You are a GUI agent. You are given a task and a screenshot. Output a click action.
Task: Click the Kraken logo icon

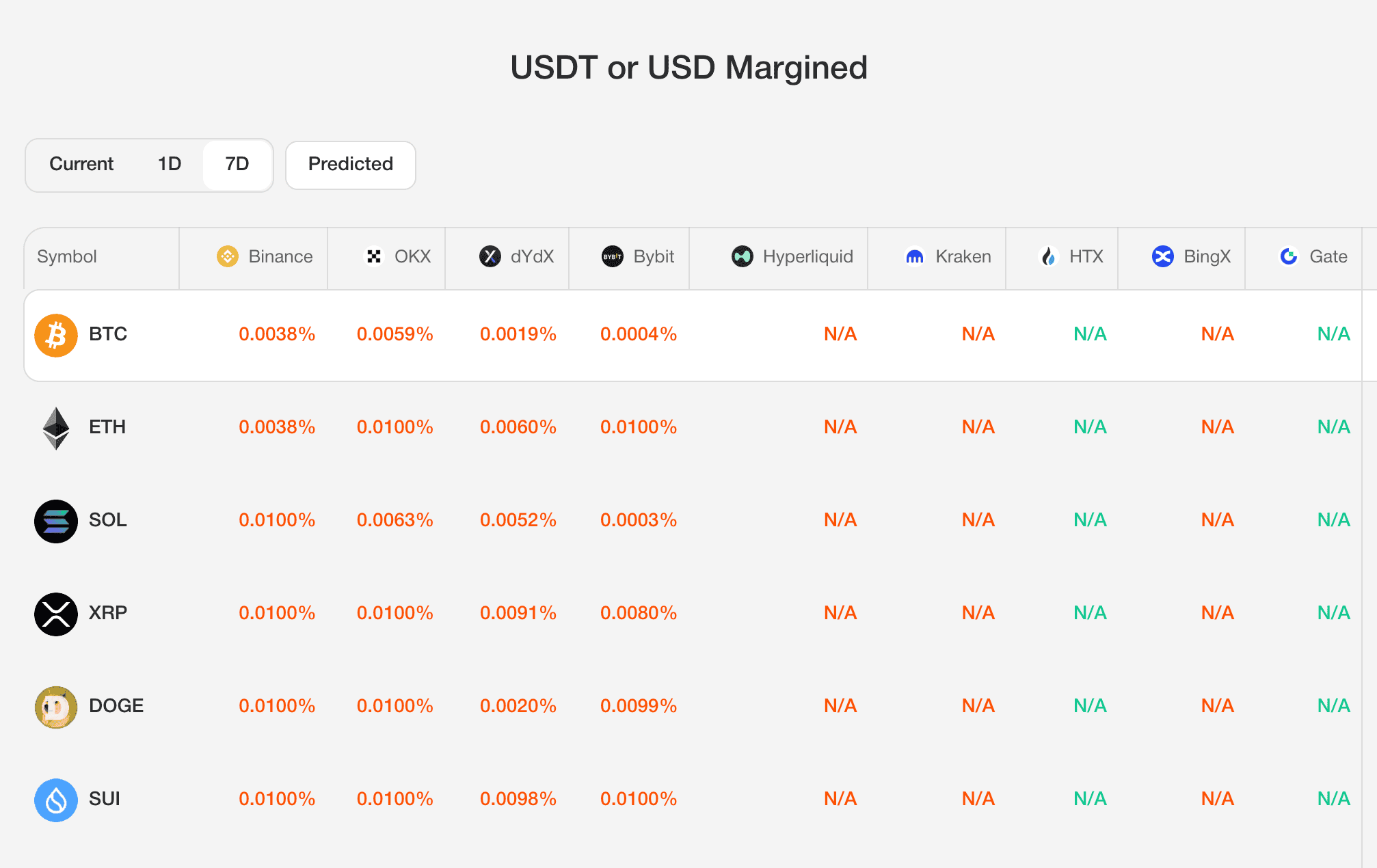tap(915, 256)
